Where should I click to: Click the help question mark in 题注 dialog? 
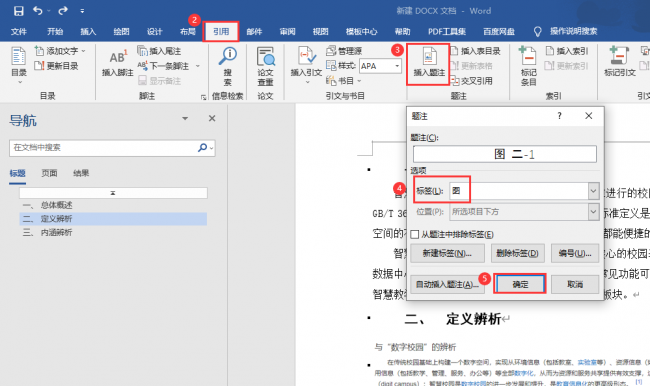tap(559, 116)
